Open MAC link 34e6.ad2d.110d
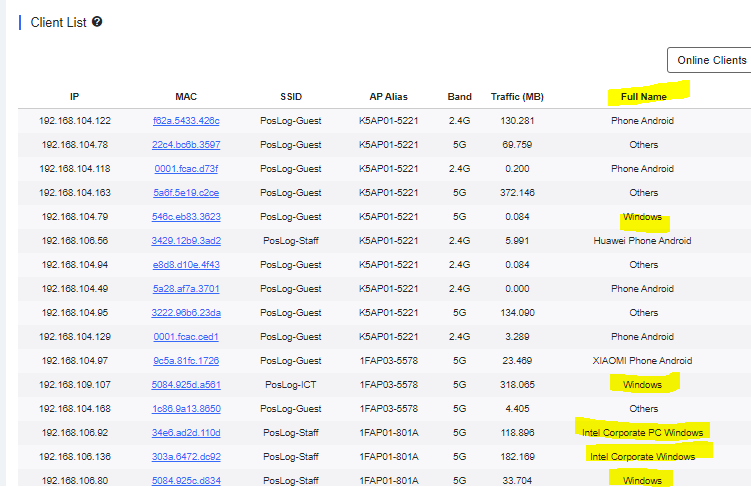Screen dimensions: 751x487 (x=186, y=432)
